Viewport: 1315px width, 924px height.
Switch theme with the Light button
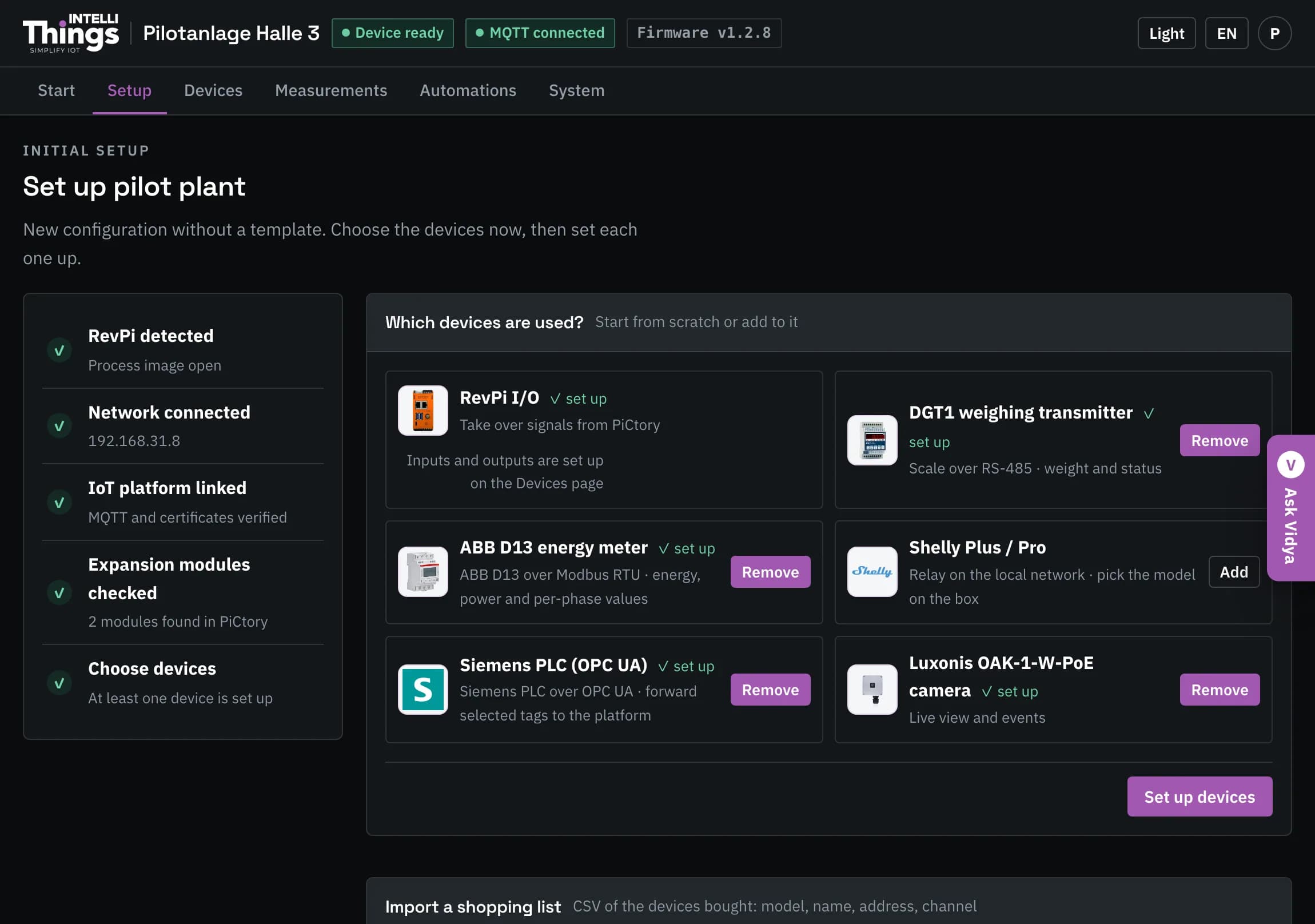pyautogui.click(x=1167, y=33)
